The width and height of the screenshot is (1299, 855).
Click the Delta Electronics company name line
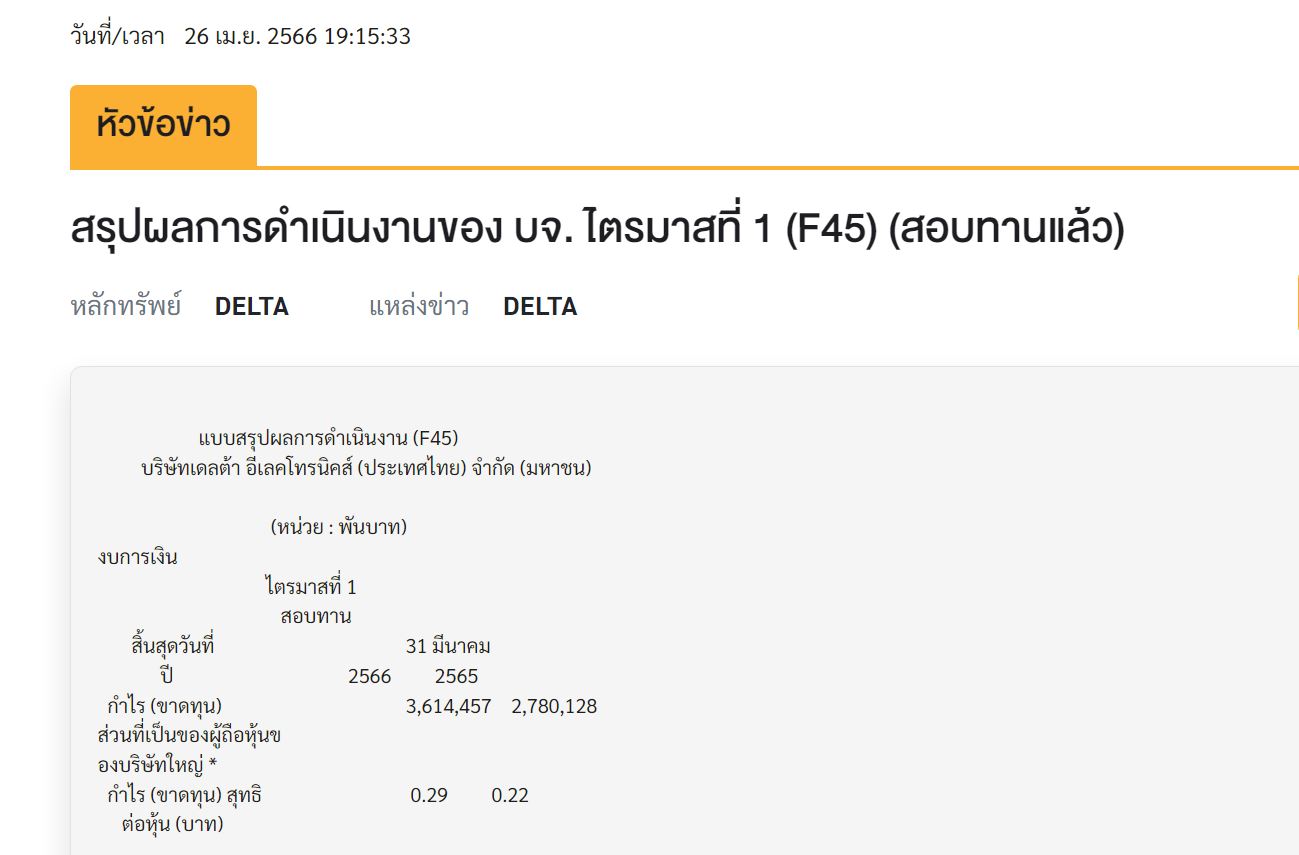coord(366,468)
